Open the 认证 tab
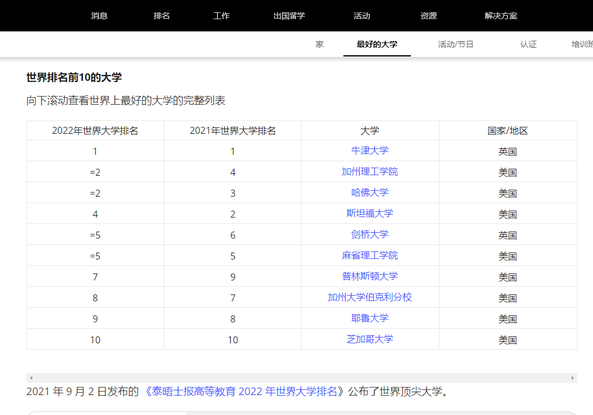Image resolution: width=593 pixels, height=415 pixels. [x=528, y=44]
